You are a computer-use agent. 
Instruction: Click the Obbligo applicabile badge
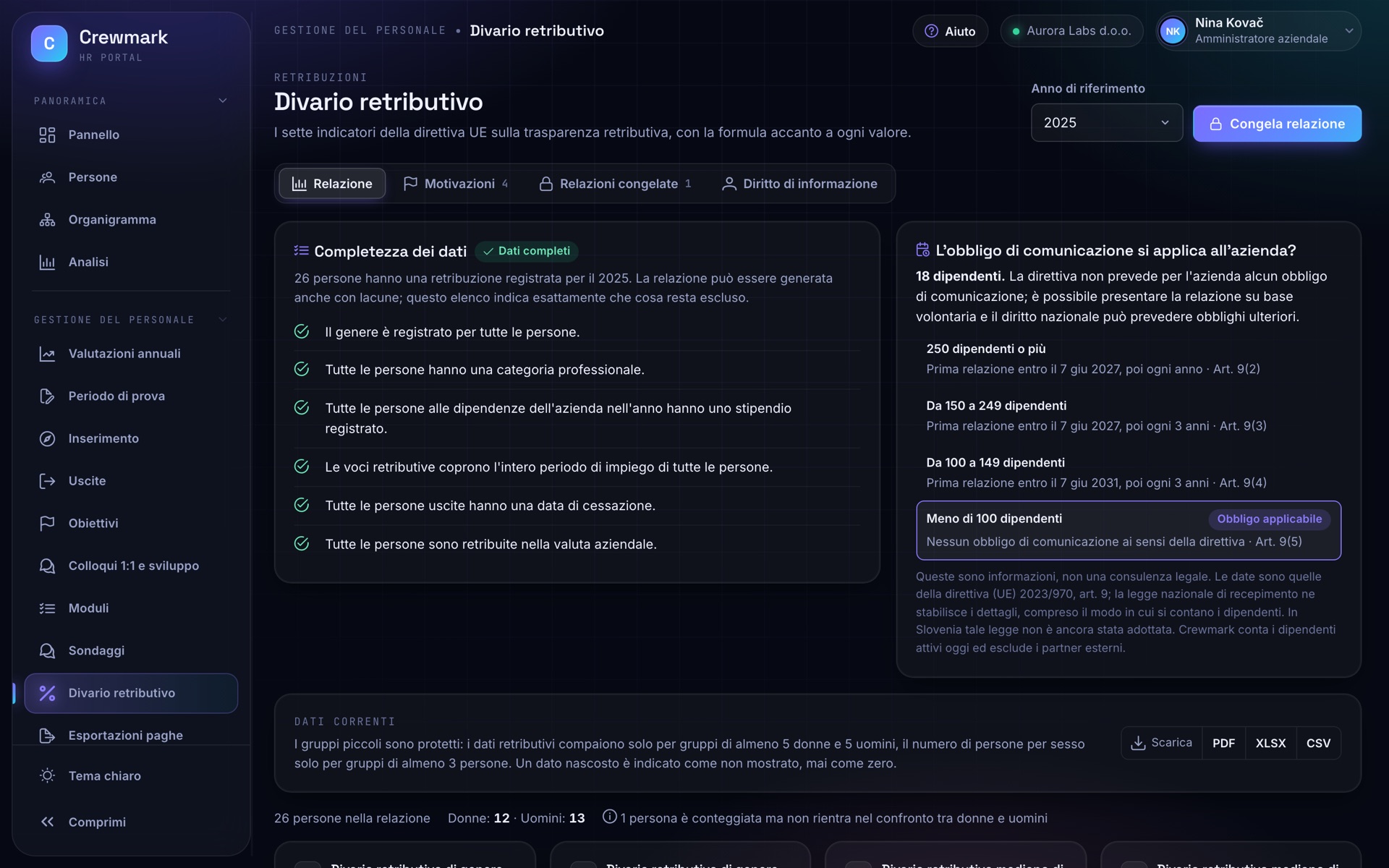(1269, 519)
